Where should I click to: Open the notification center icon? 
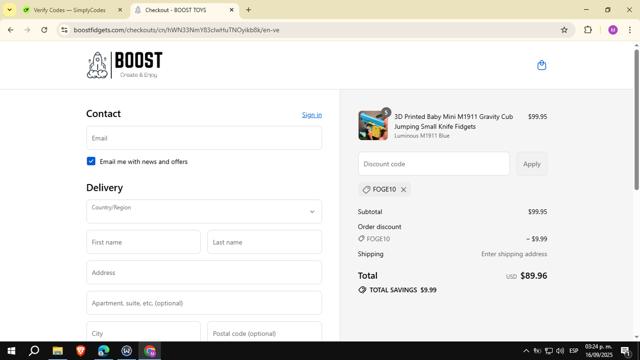(625, 351)
